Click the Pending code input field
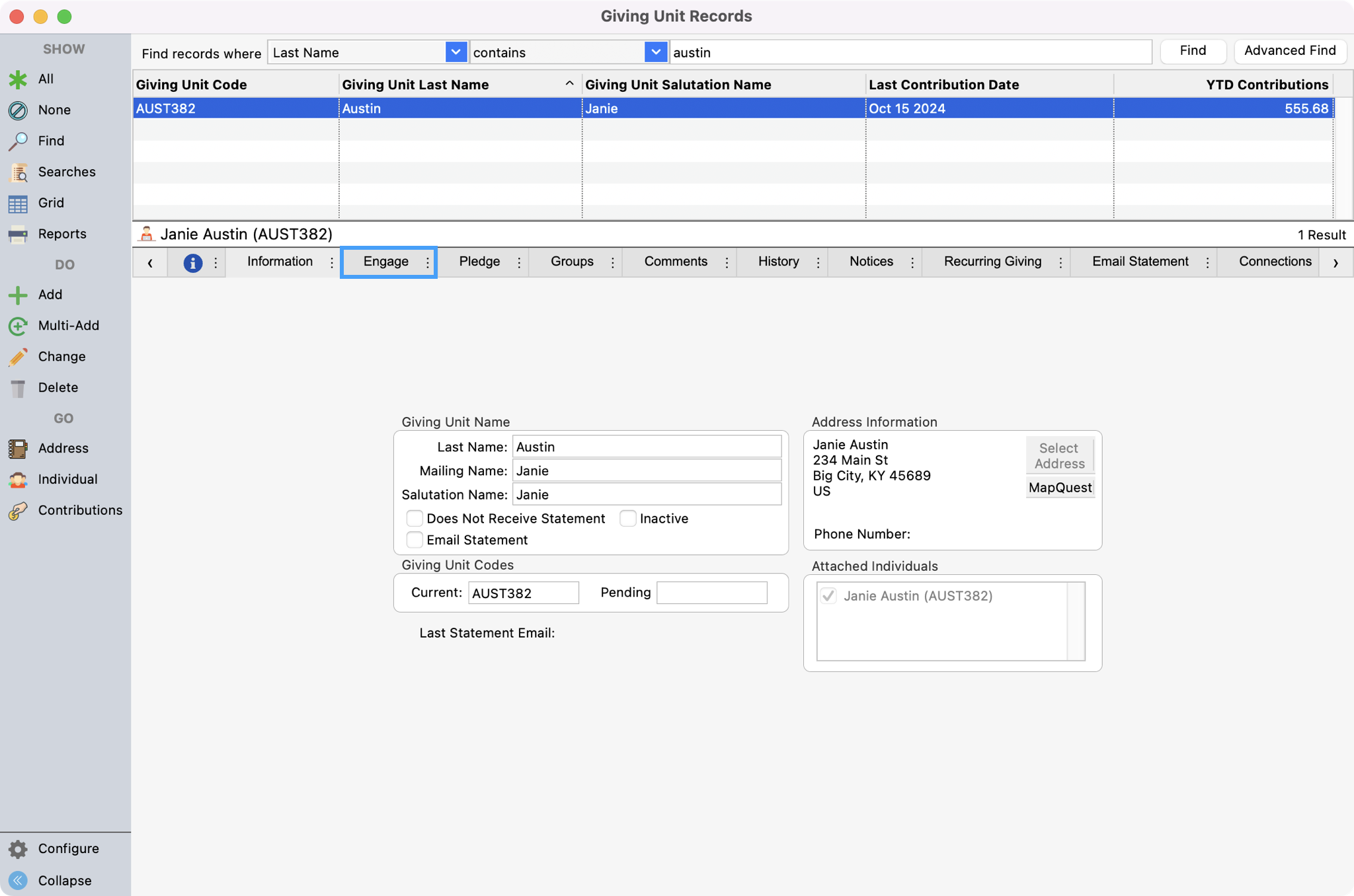Screen dimensions: 1354x896 point(711,593)
